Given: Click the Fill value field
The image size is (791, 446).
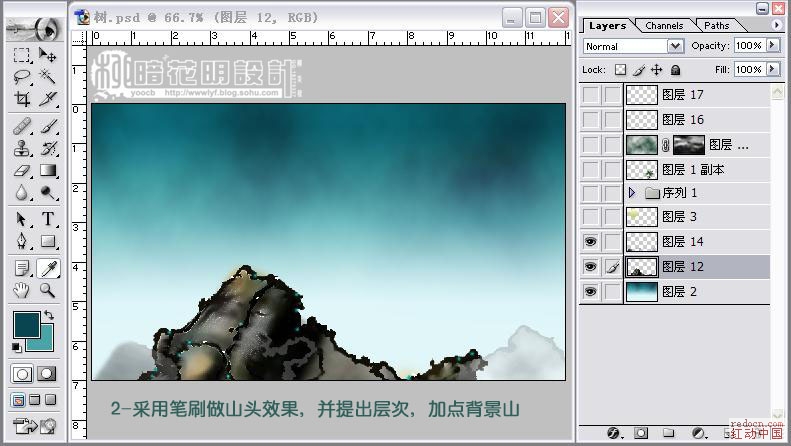Looking at the screenshot, I should tap(750, 69).
